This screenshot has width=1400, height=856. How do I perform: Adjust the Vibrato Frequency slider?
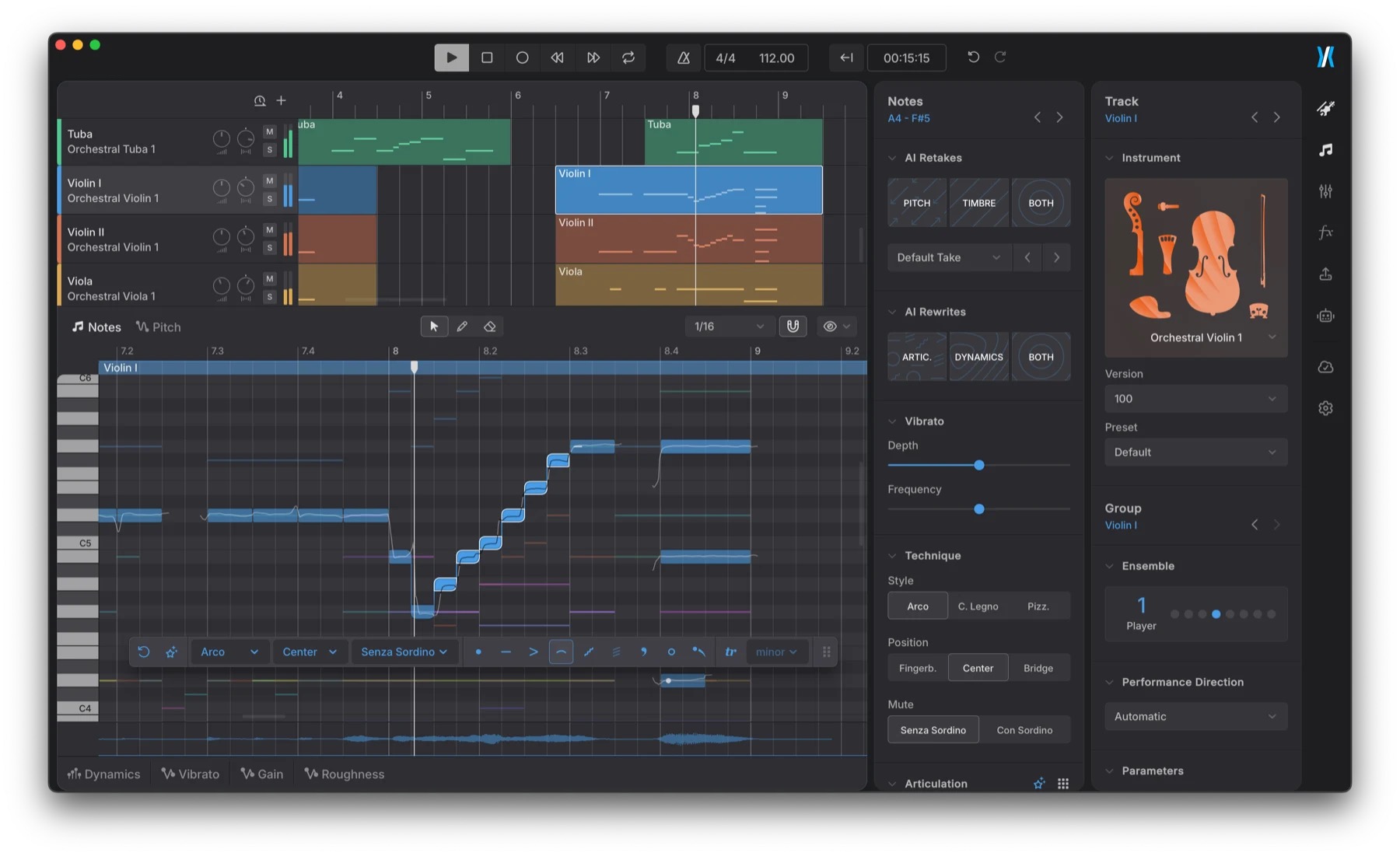click(979, 509)
